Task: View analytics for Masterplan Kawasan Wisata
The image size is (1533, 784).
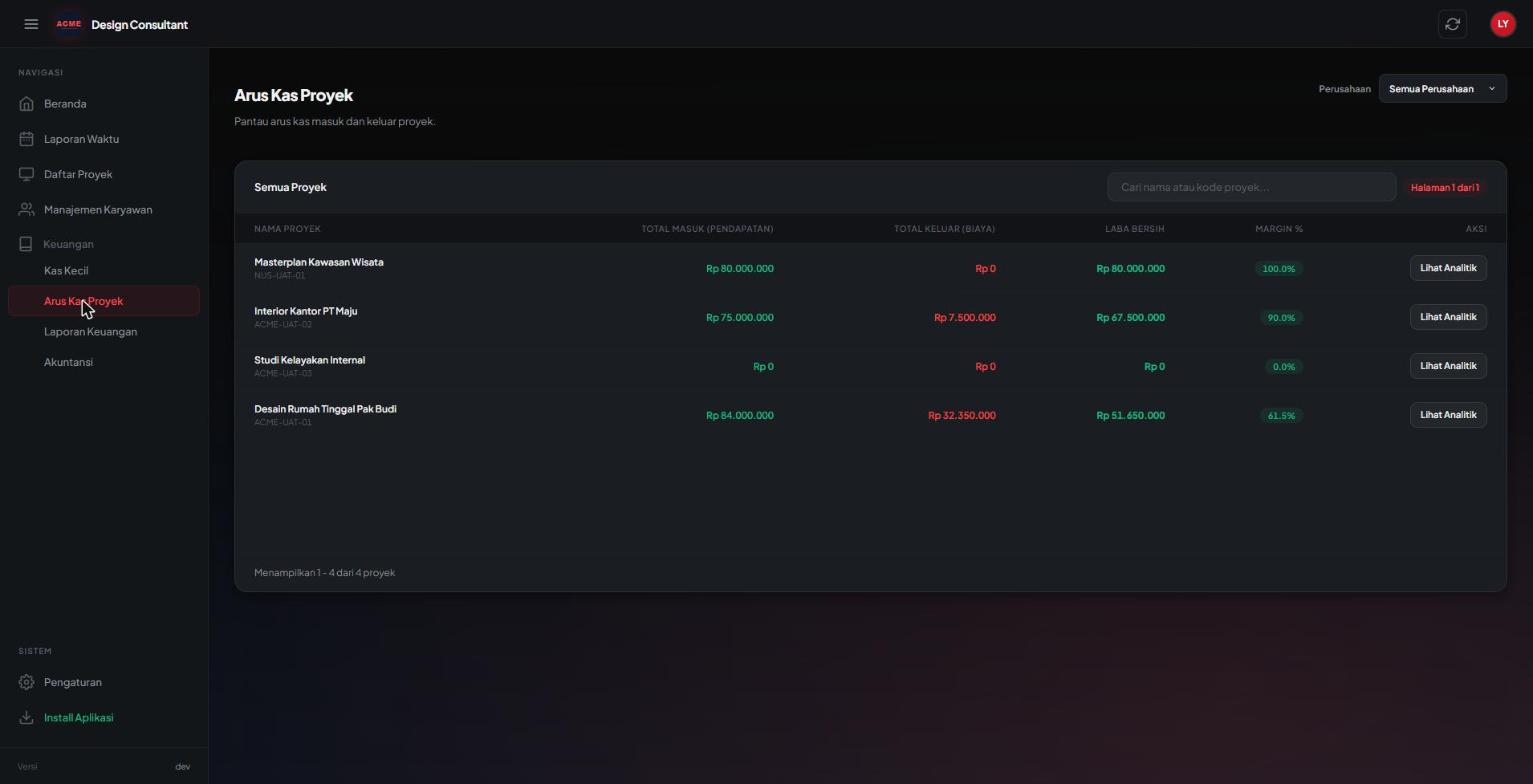Action: pyautogui.click(x=1448, y=268)
